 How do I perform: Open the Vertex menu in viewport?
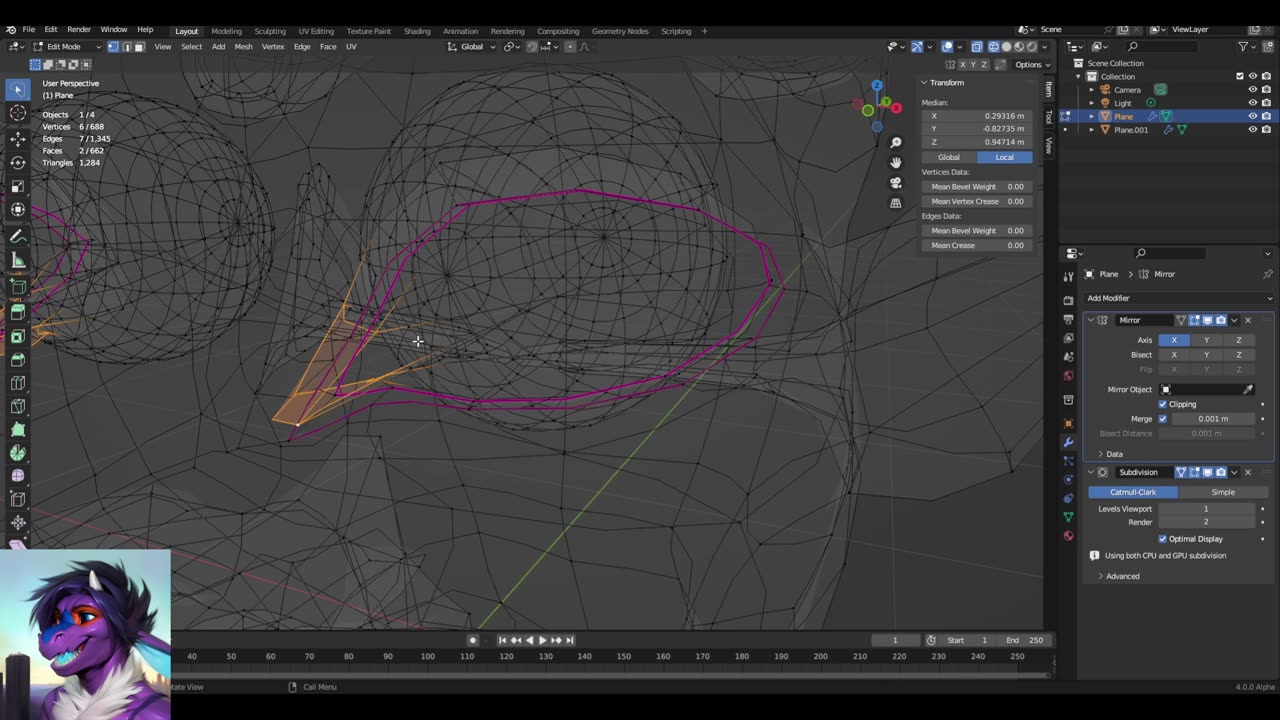pyautogui.click(x=273, y=46)
